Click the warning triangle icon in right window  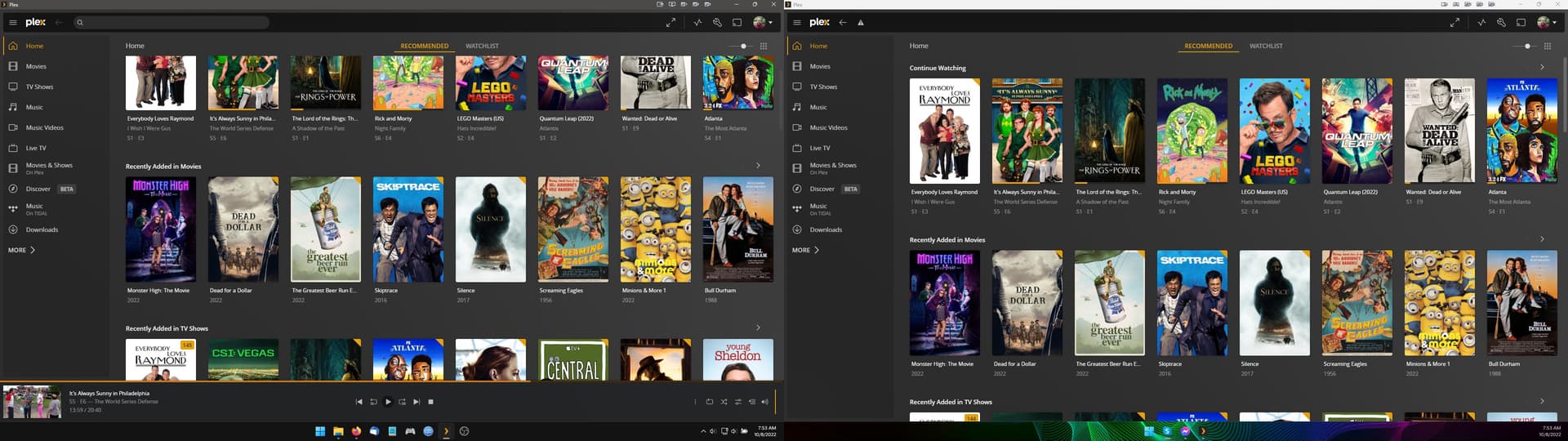tap(861, 23)
